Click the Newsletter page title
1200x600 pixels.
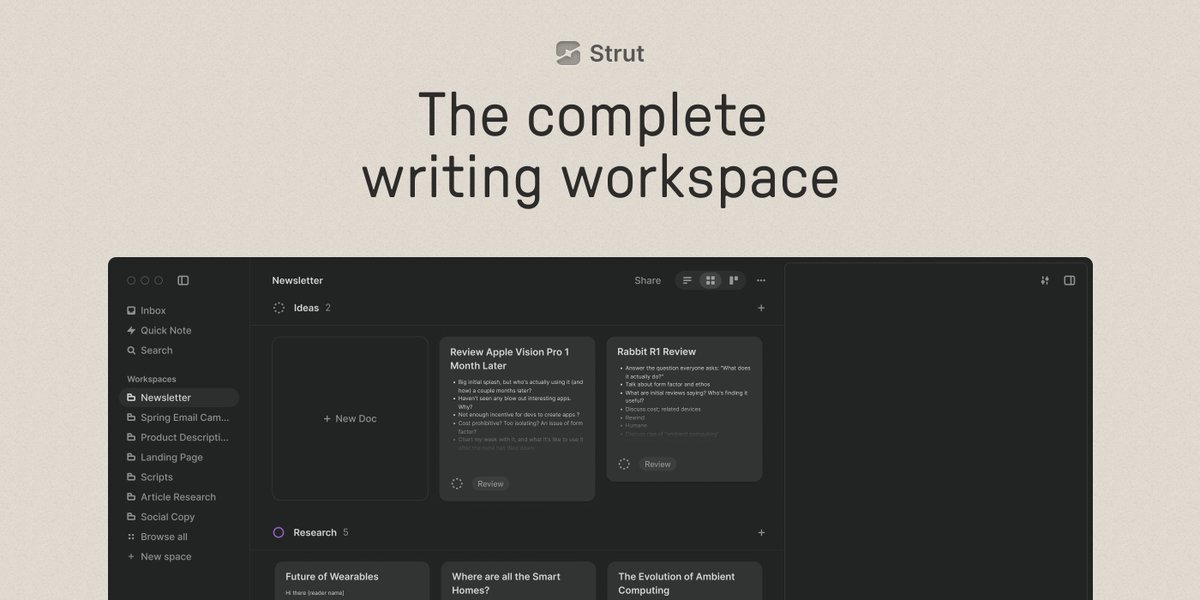[297, 281]
